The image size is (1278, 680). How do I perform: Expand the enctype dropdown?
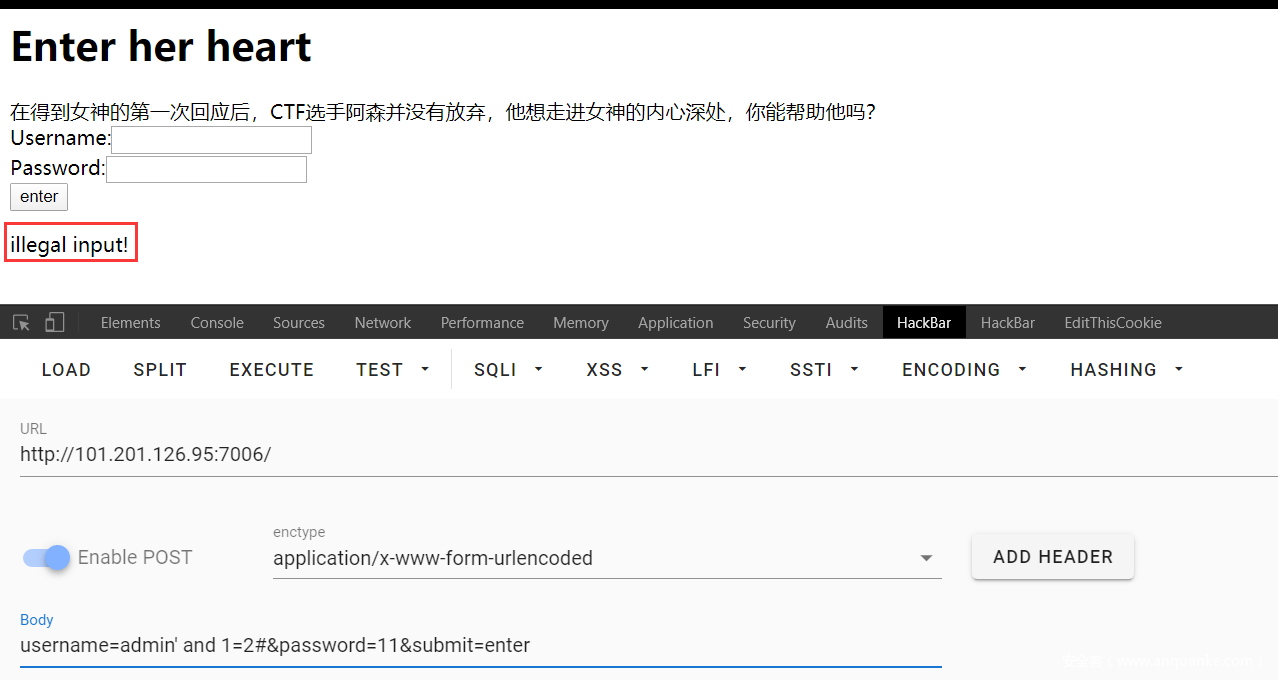pyautogui.click(x=606, y=558)
